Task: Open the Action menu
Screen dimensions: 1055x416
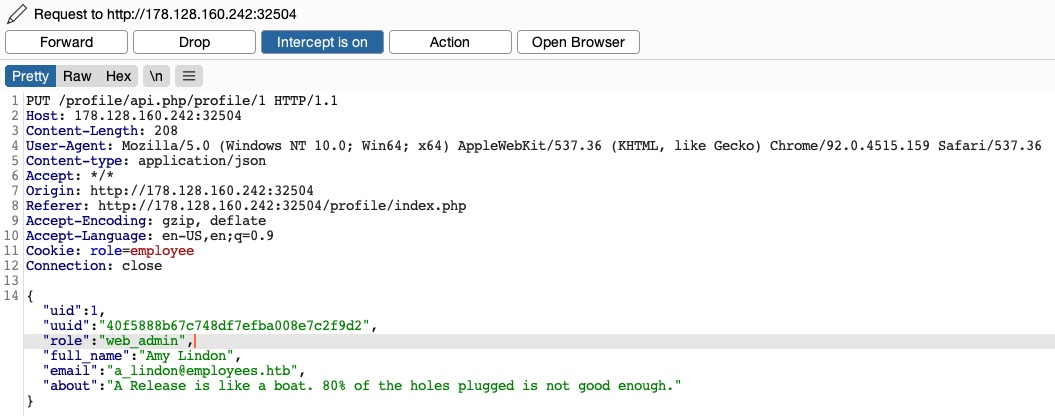Action: (x=449, y=42)
